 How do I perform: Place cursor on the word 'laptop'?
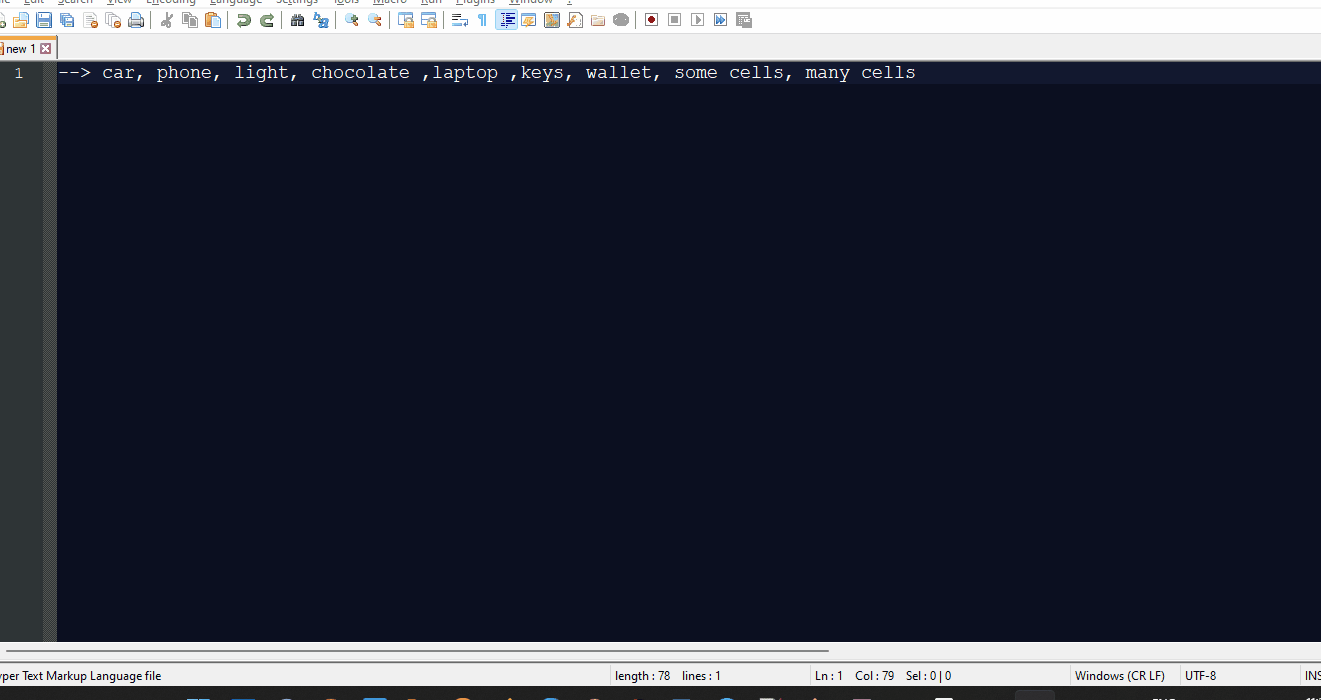point(465,73)
